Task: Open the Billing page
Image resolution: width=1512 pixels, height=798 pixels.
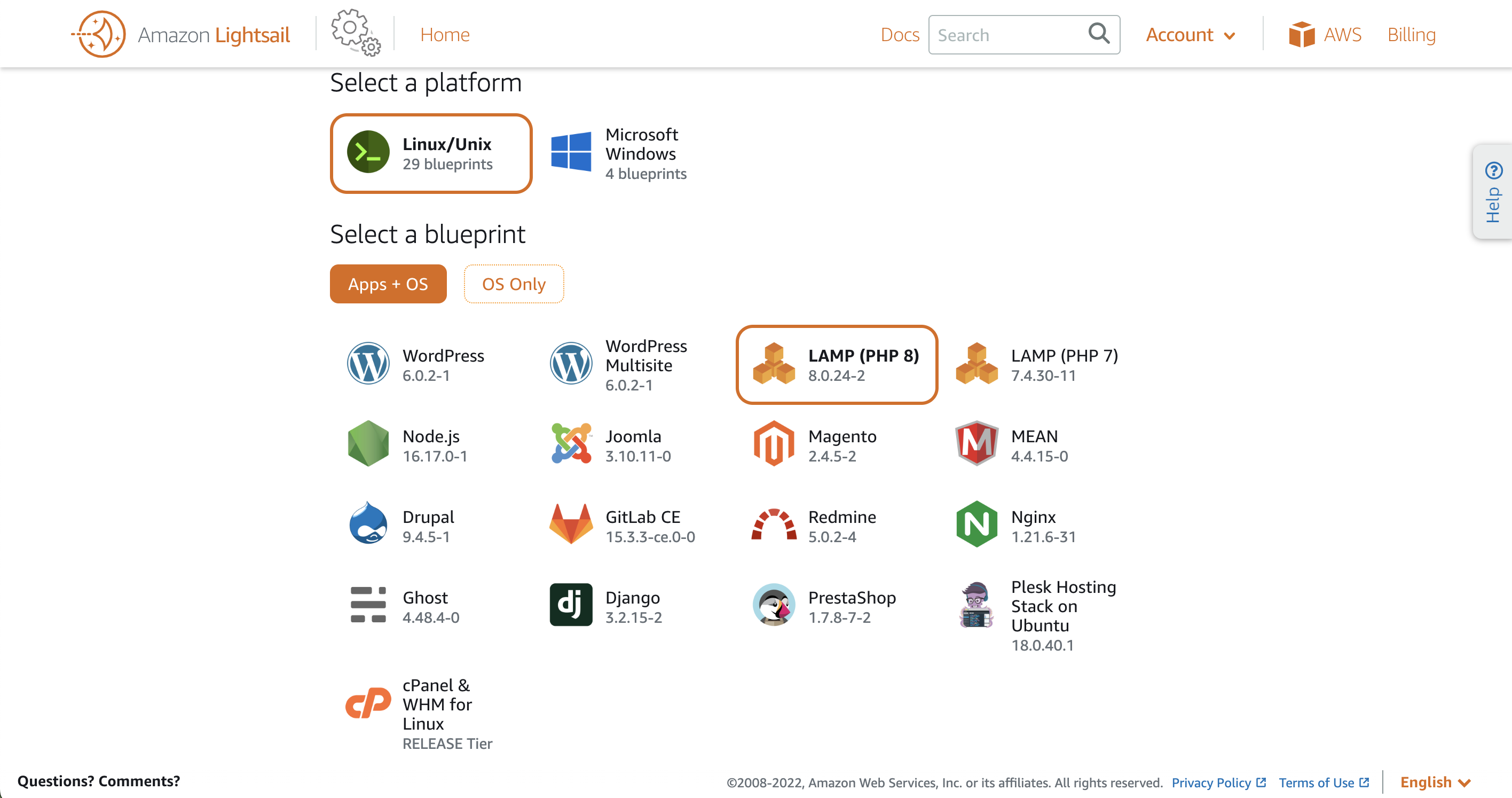Action: point(1411,35)
